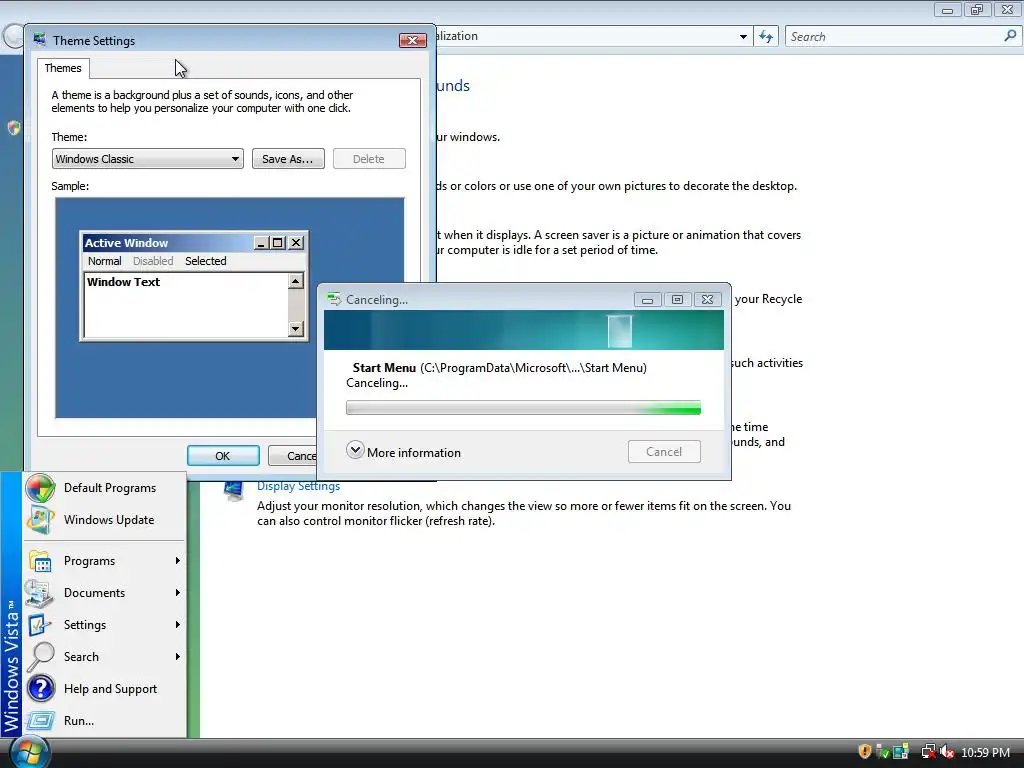Click Window Text in sample window
Image resolution: width=1024 pixels, height=768 pixels.
tap(123, 282)
